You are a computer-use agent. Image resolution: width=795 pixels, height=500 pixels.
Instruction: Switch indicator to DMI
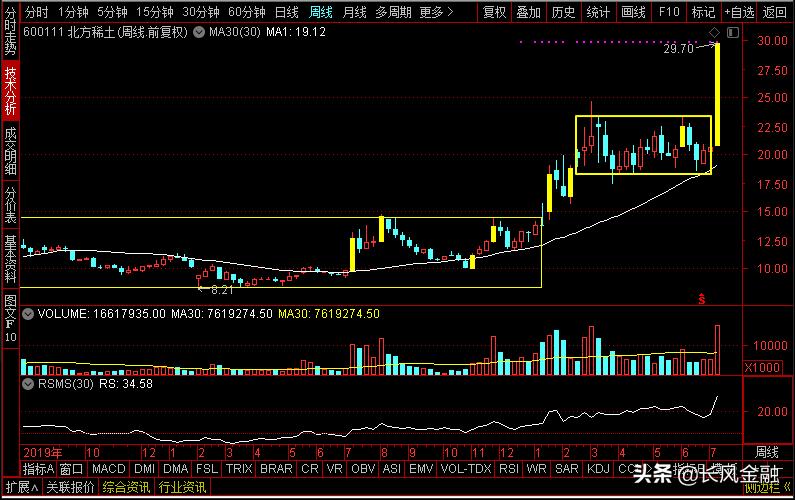(144, 469)
